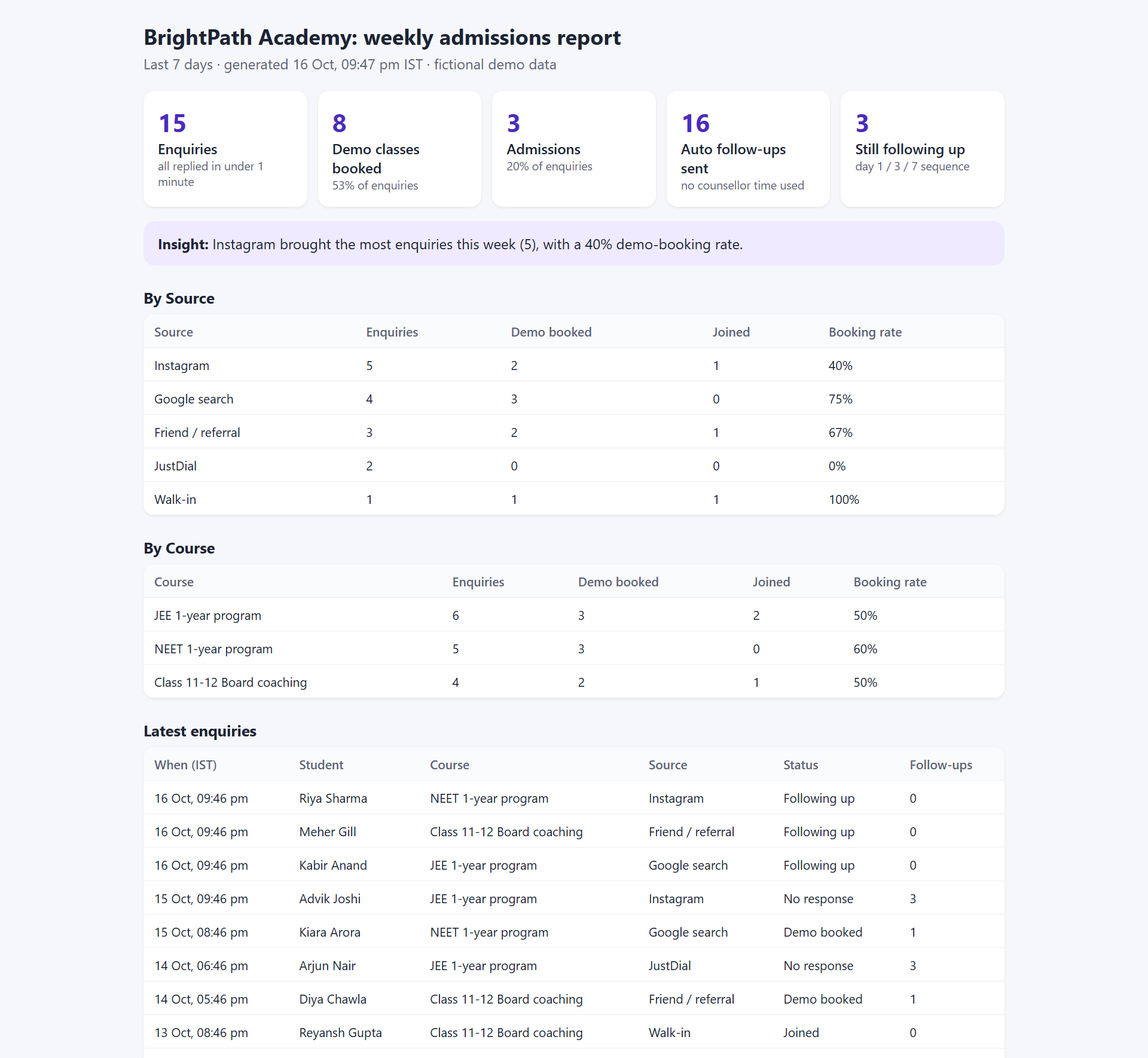This screenshot has width=1148, height=1058.
Task: Click the 'When (IST)' column header
Action: (x=185, y=765)
